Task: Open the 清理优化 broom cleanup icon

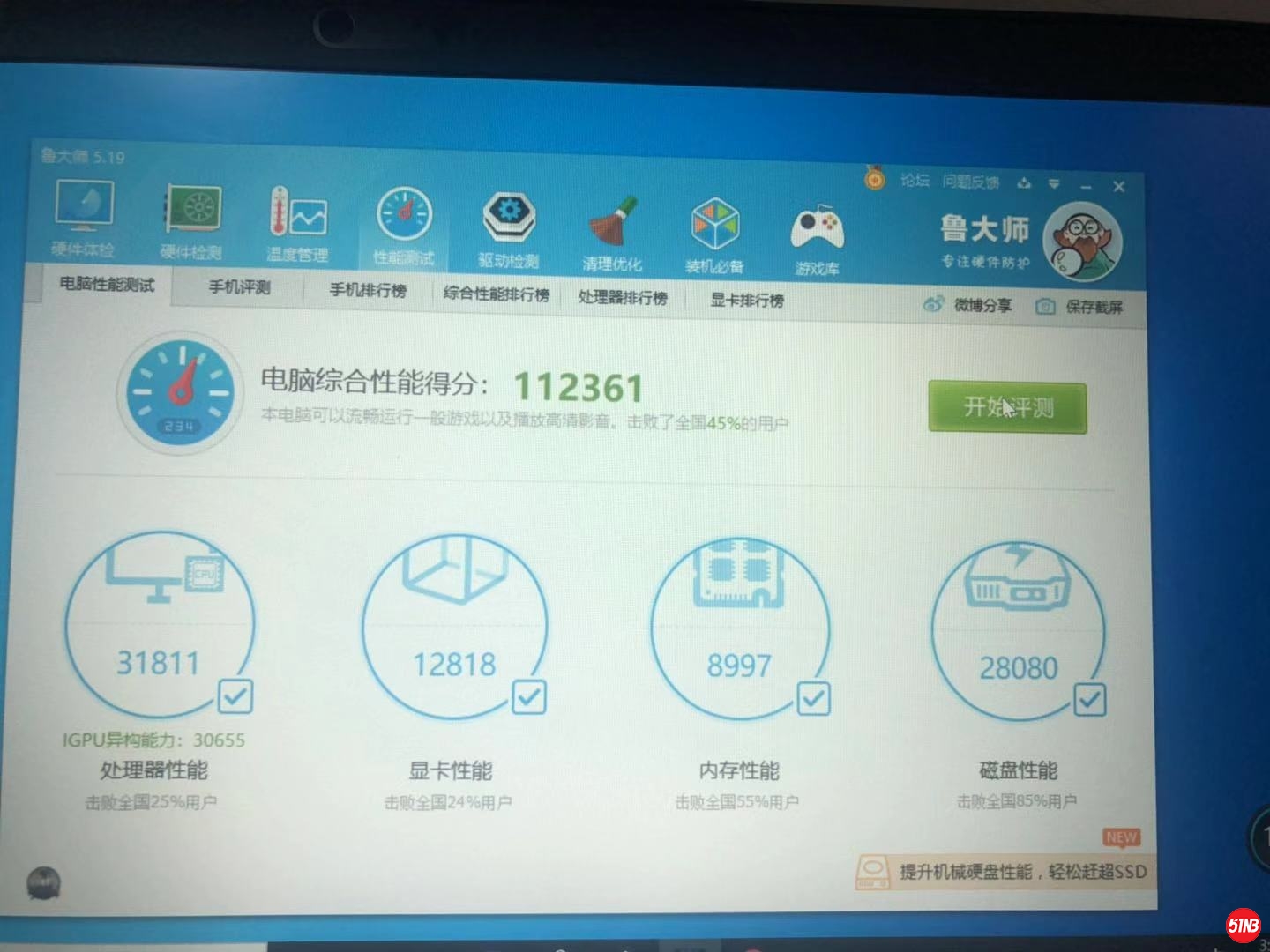Action: click(x=612, y=234)
